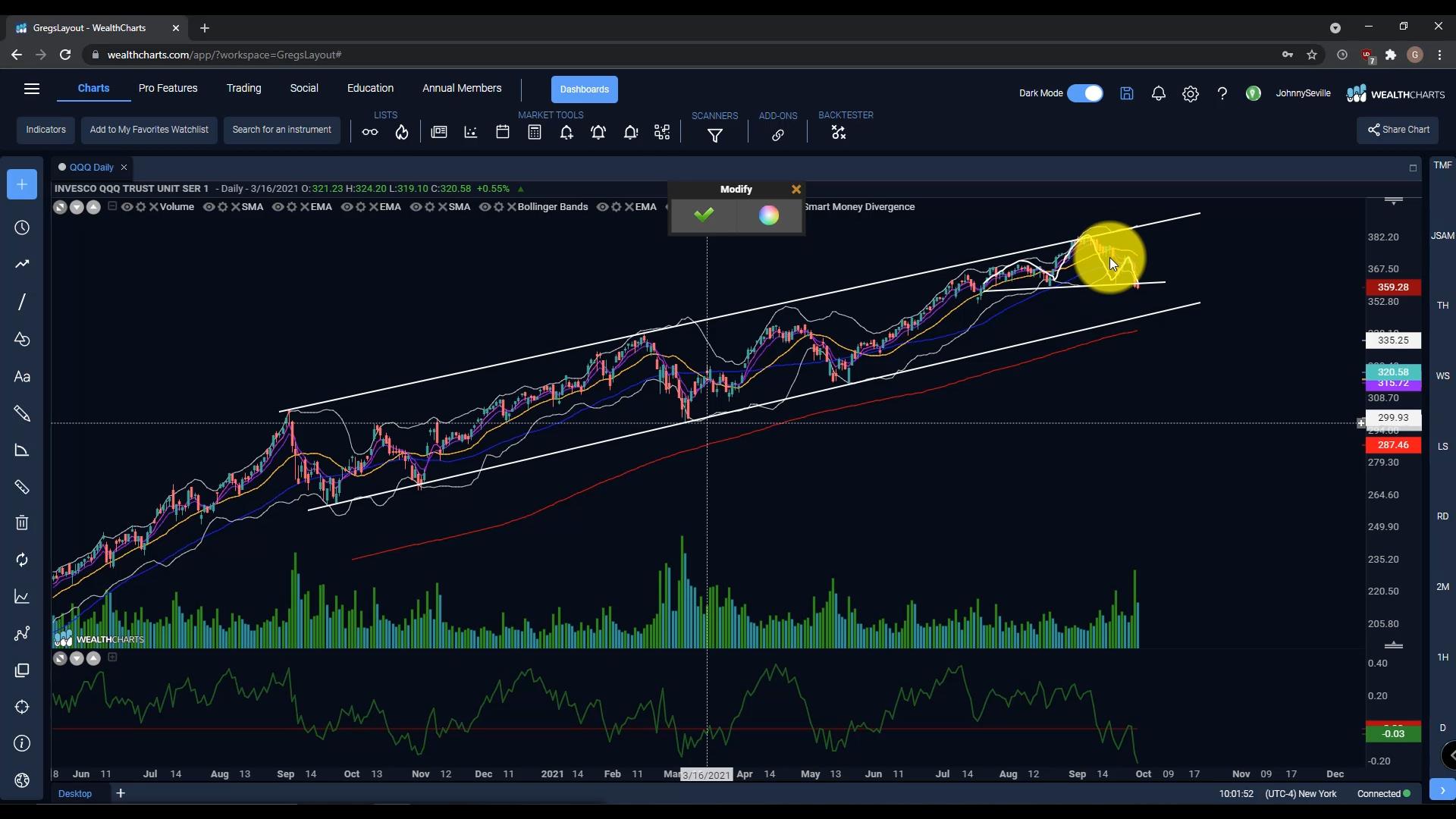
Task: Click the ringing bell alerts icon
Action: click(598, 133)
